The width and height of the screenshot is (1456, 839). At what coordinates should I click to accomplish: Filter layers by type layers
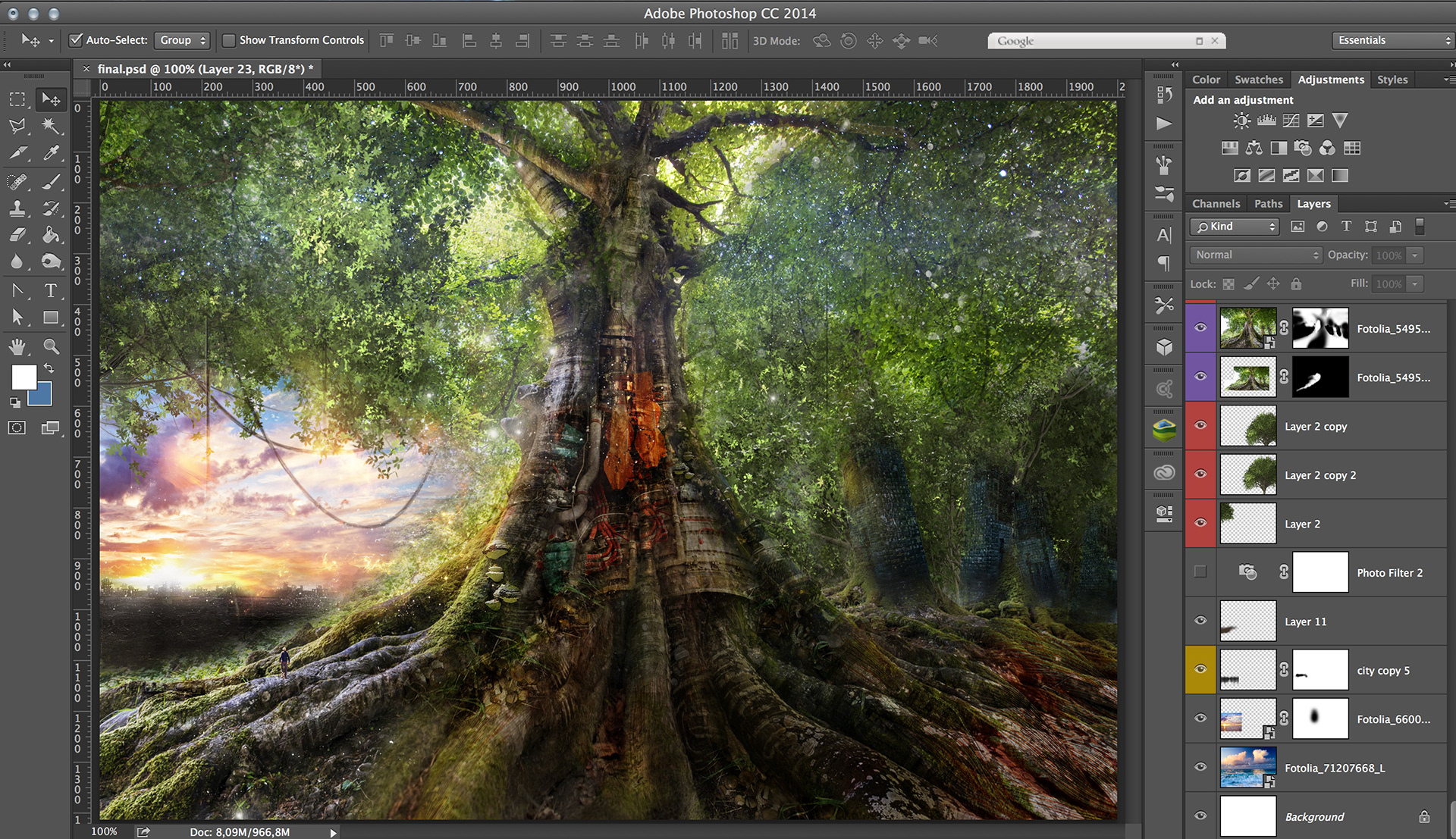click(1346, 226)
